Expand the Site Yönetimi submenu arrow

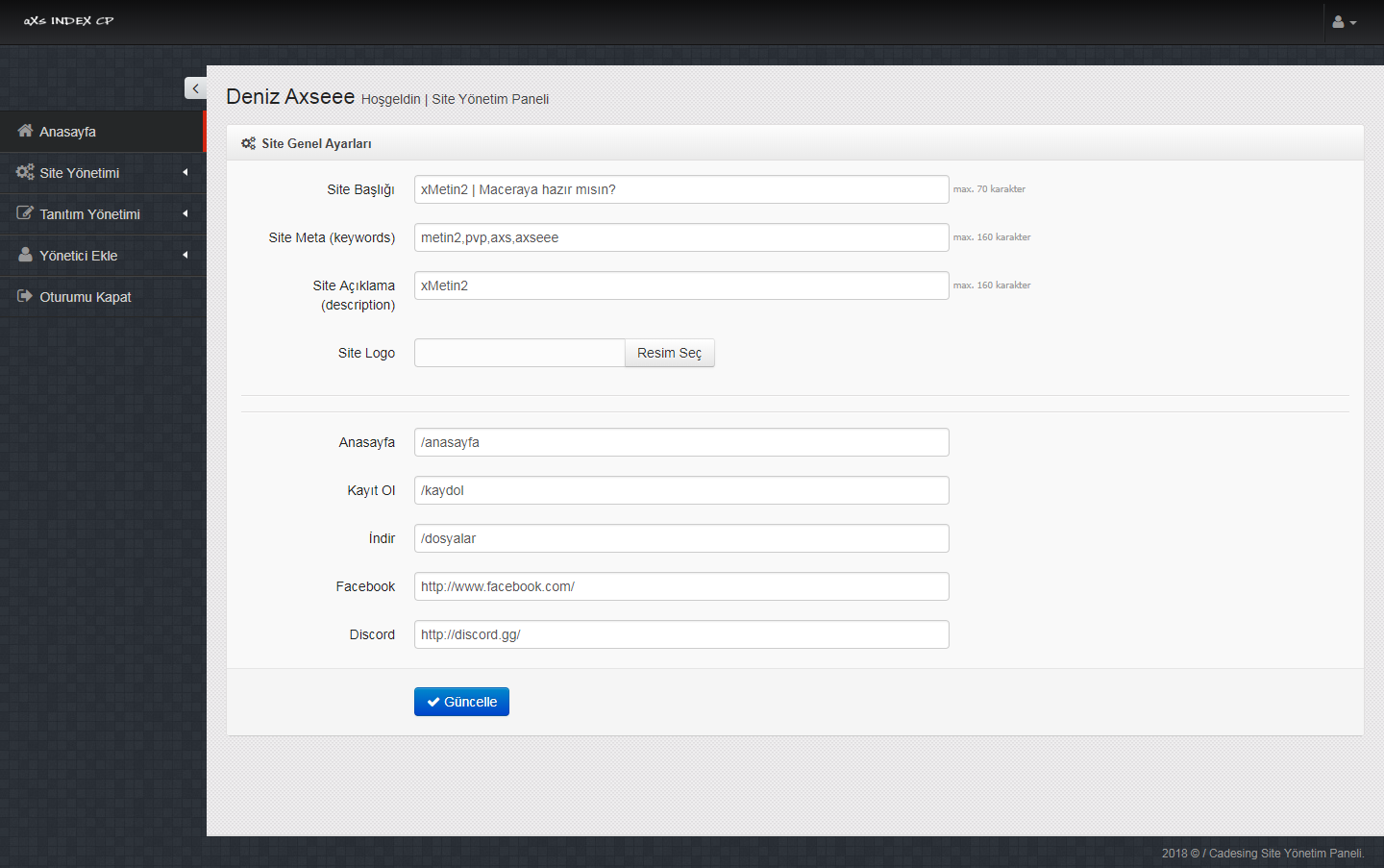(185, 172)
